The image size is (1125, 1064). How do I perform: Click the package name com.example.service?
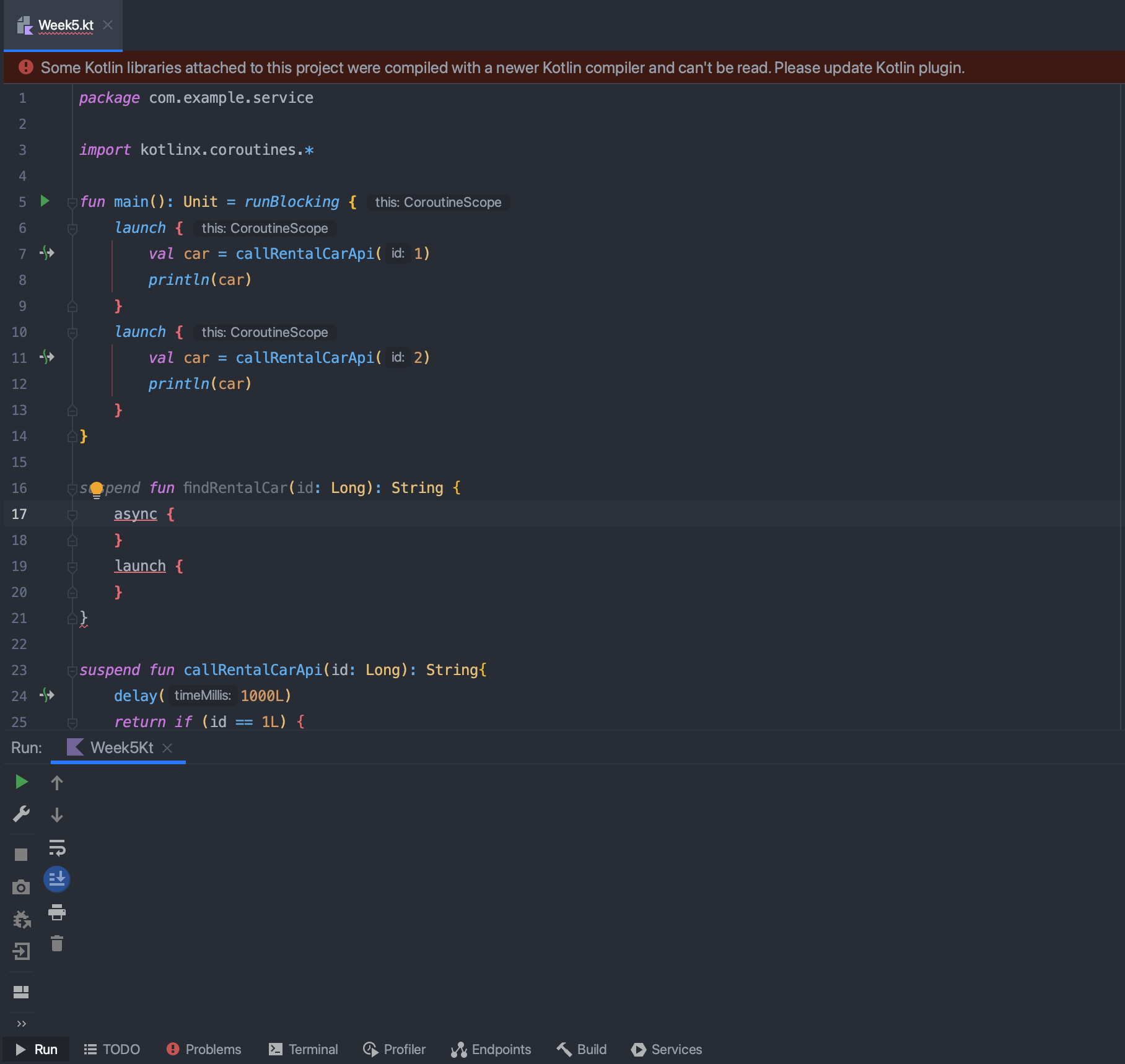point(231,98)
